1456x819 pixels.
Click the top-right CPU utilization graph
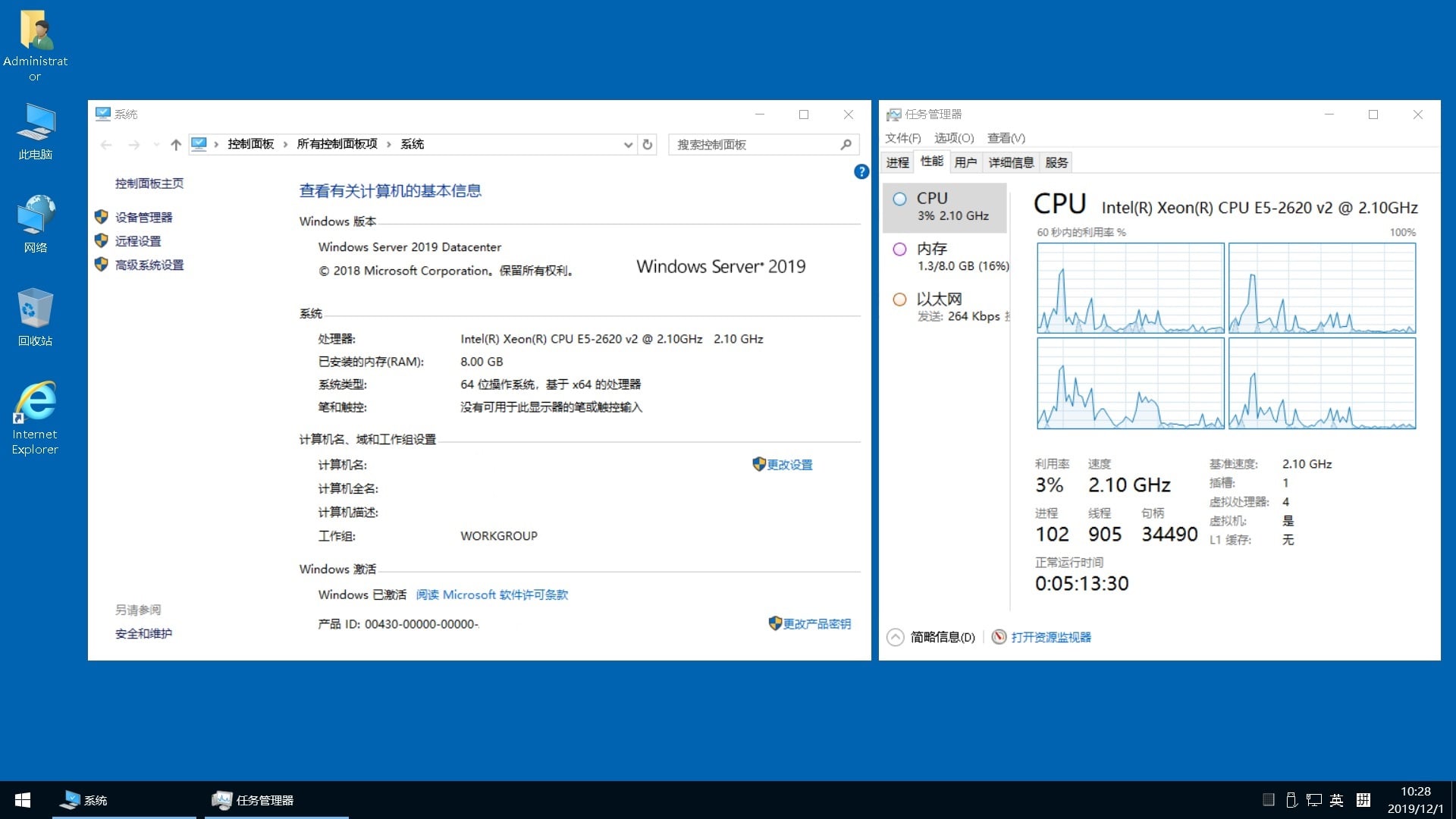pyautogui.click(x=1322, y=287)
